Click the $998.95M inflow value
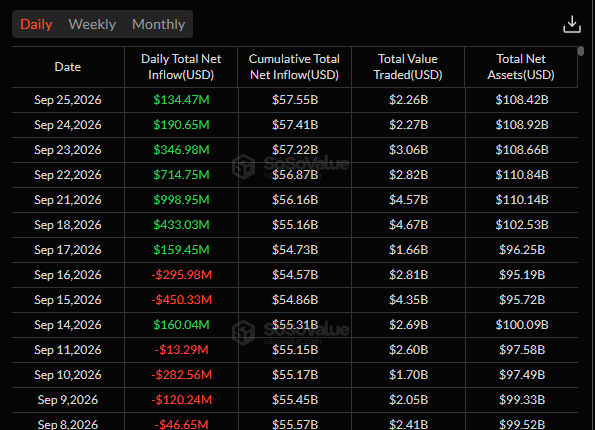Viewport: 595px width, 430px height. [x=181, y=200]
